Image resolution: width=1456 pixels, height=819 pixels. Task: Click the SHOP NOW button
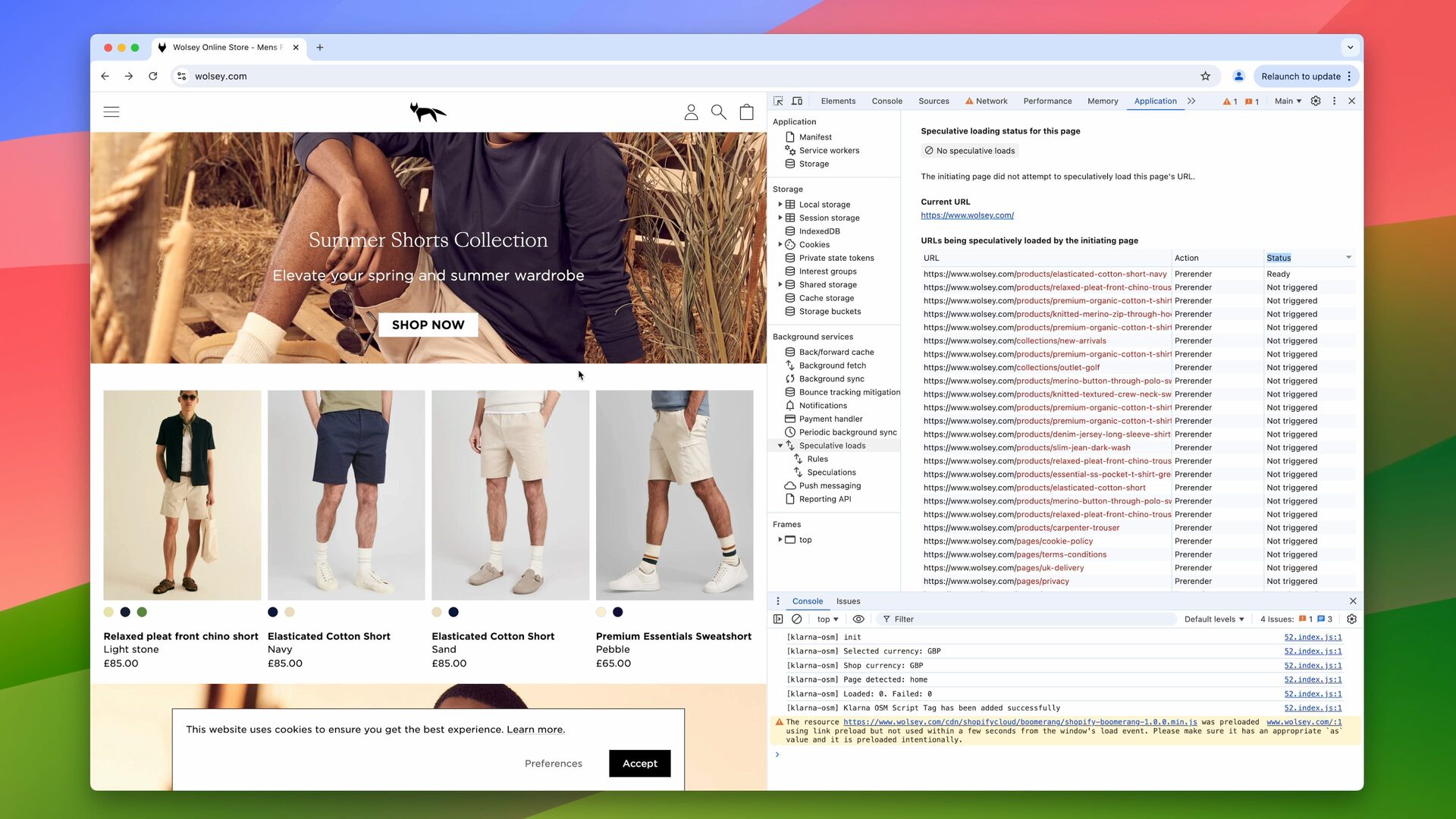click(x=428, y=325)
